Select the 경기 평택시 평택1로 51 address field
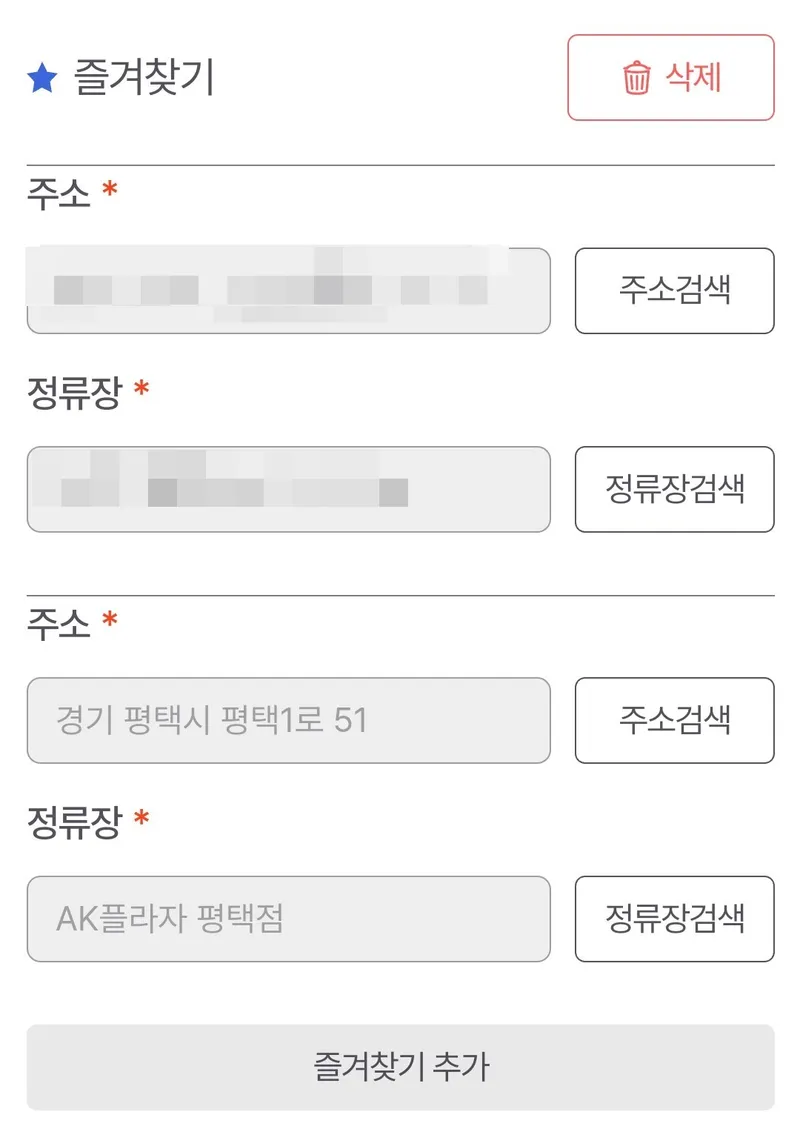This screenshot has height=1138, width=800. pos(289,720)
